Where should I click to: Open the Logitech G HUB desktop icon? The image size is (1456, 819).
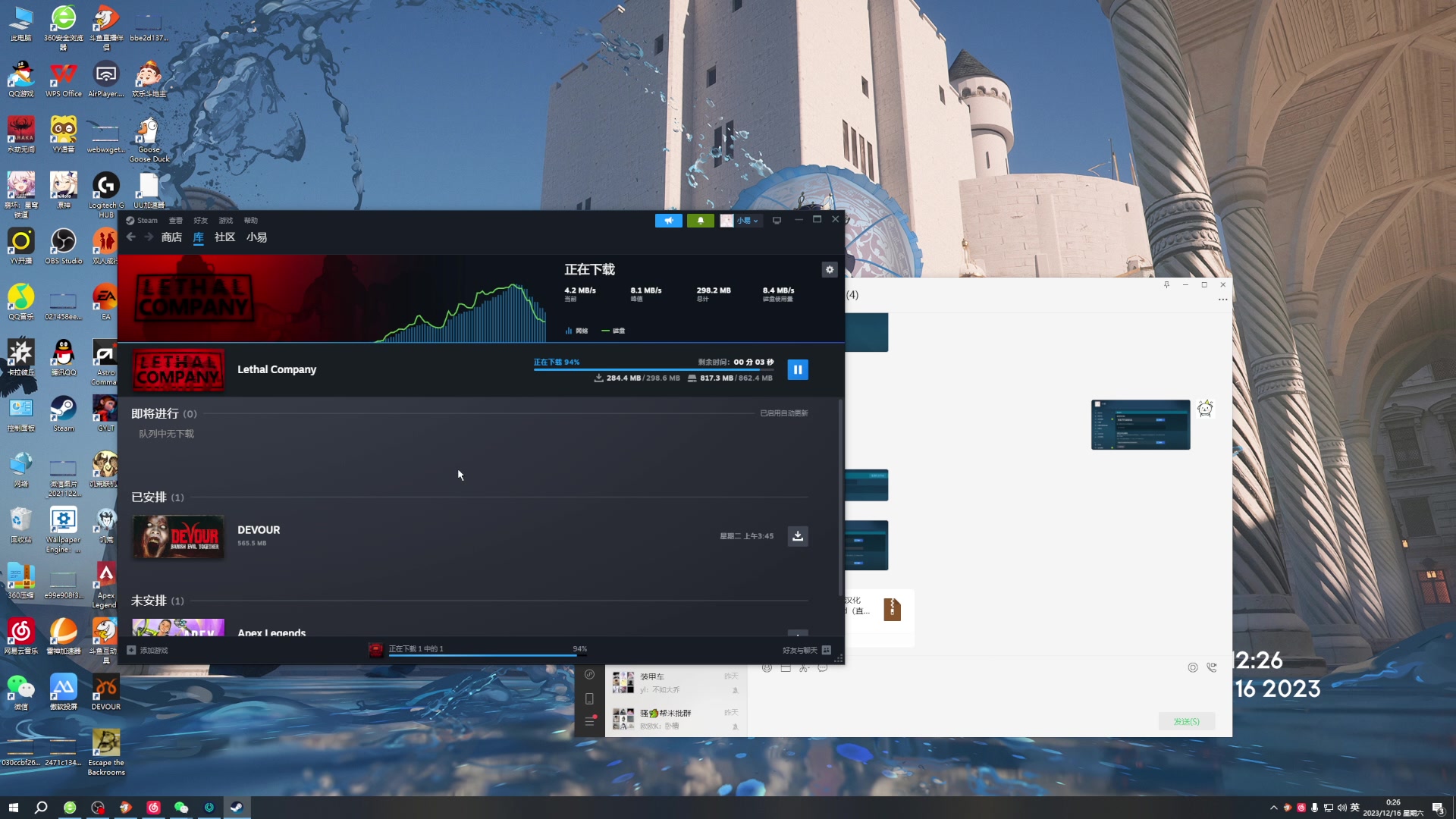pos(106,195)
